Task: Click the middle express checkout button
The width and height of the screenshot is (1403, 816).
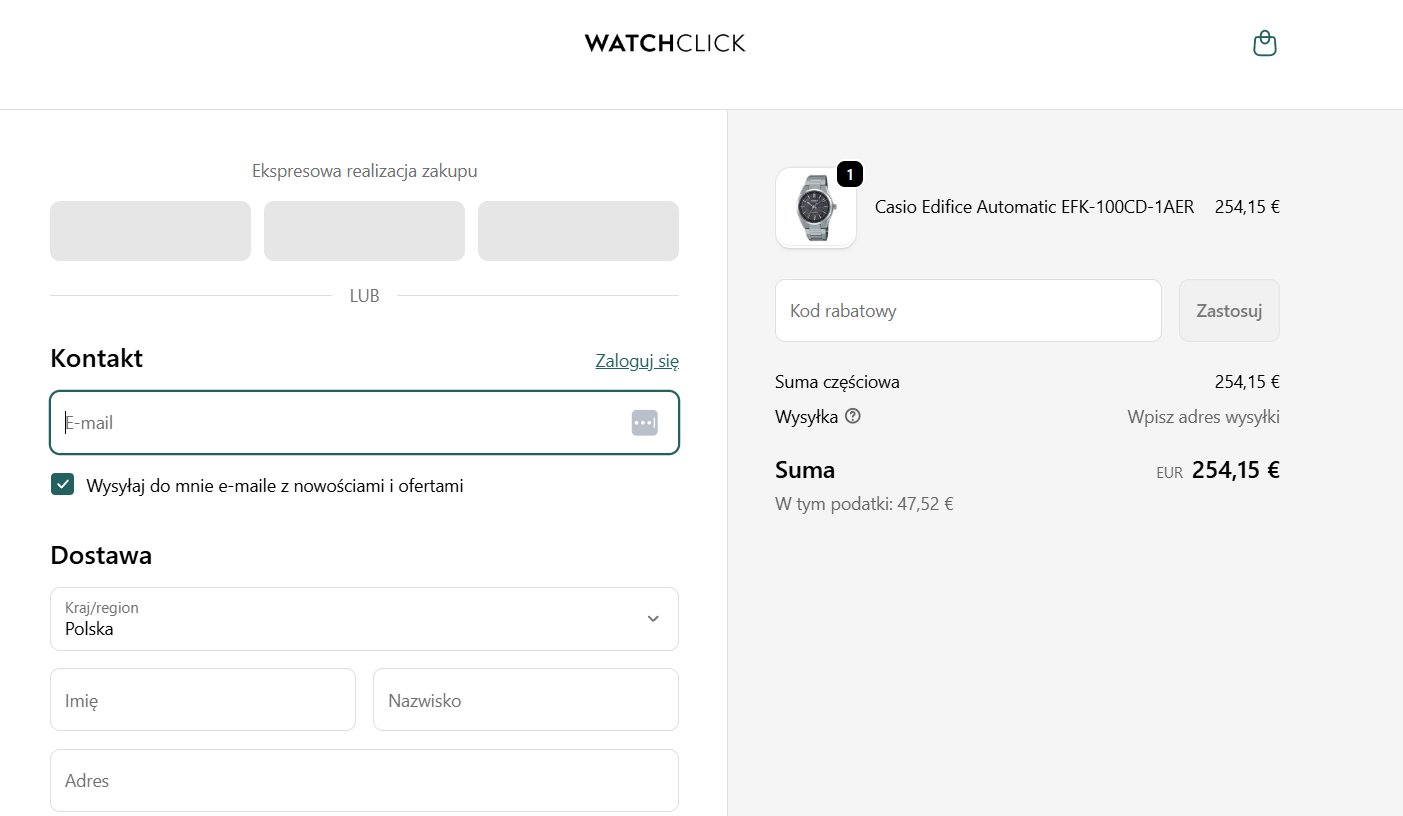Action: [x=364, y=230]
